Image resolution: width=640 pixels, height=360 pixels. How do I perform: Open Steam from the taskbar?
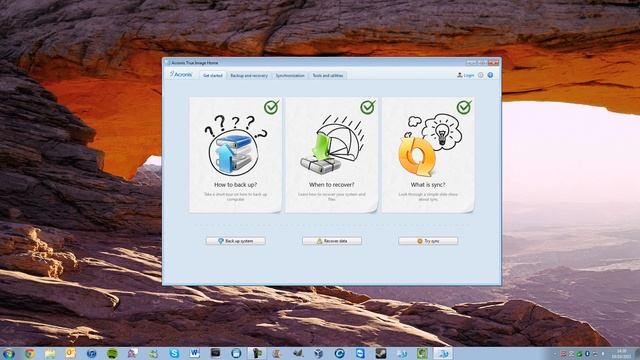tap(381, 353)
